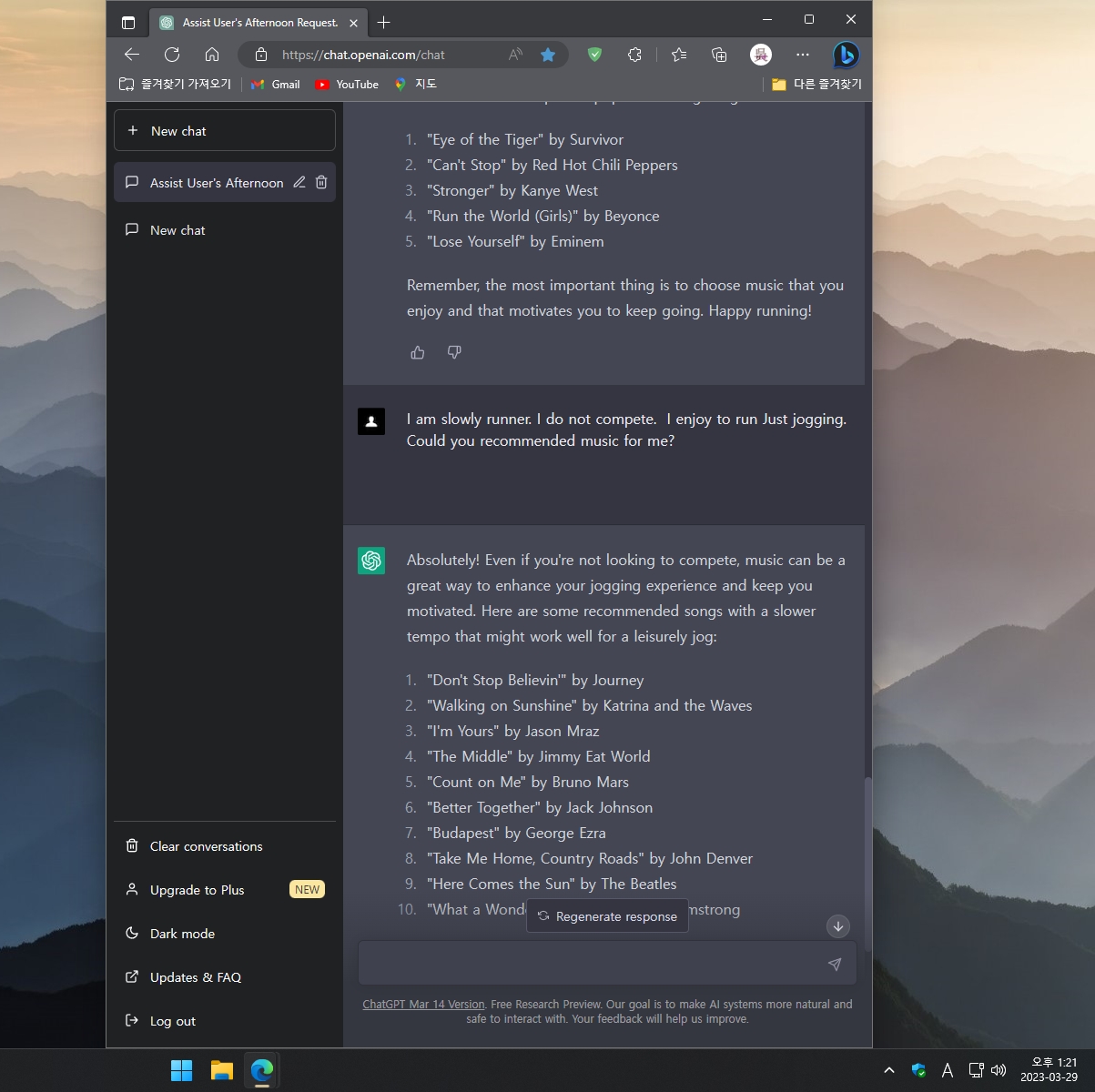1095x1092 pixels.
Task: Click Log out
Action: (x=225, y=1021)
